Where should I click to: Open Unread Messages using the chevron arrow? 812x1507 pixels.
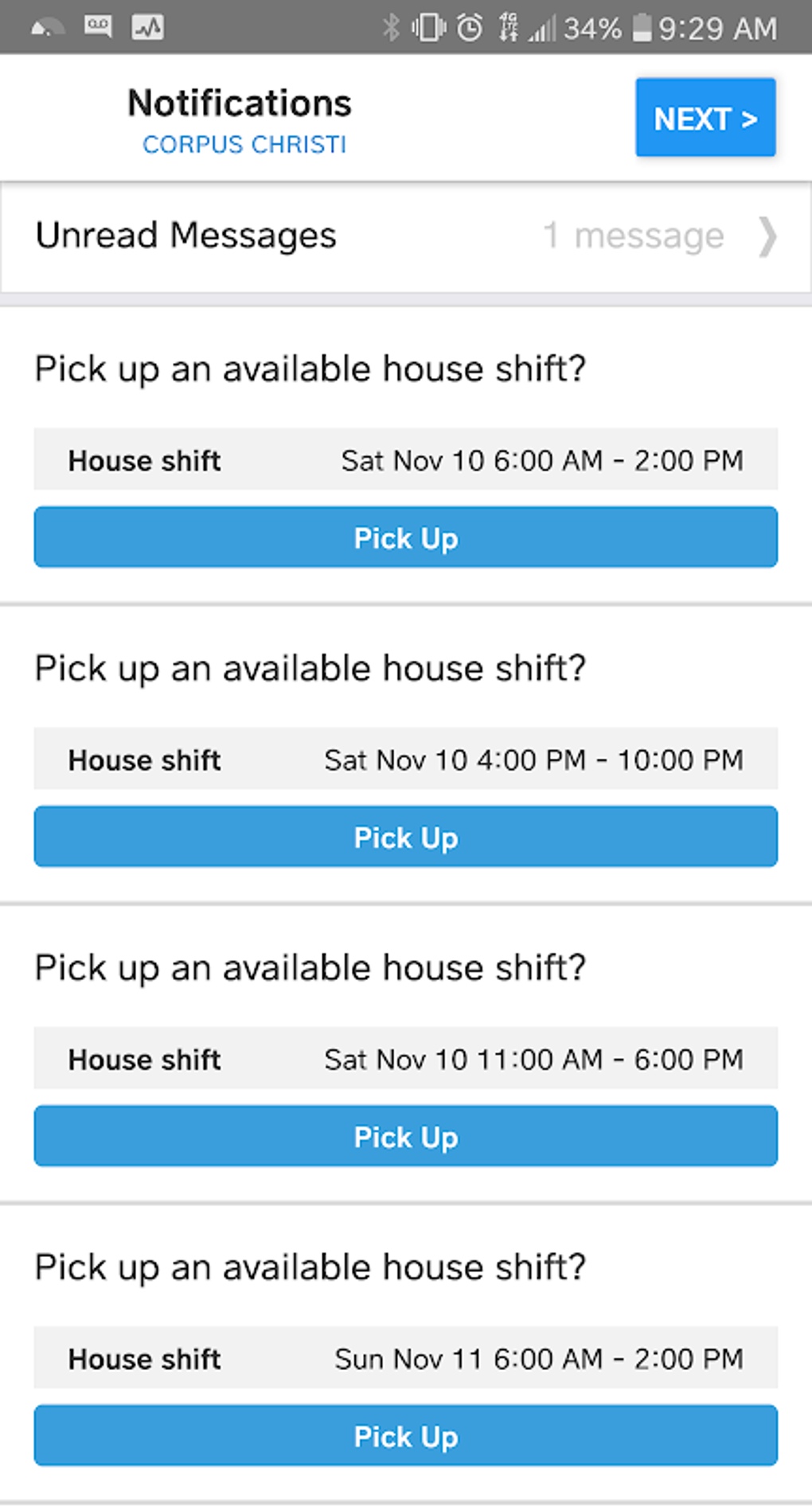point(767,236)
